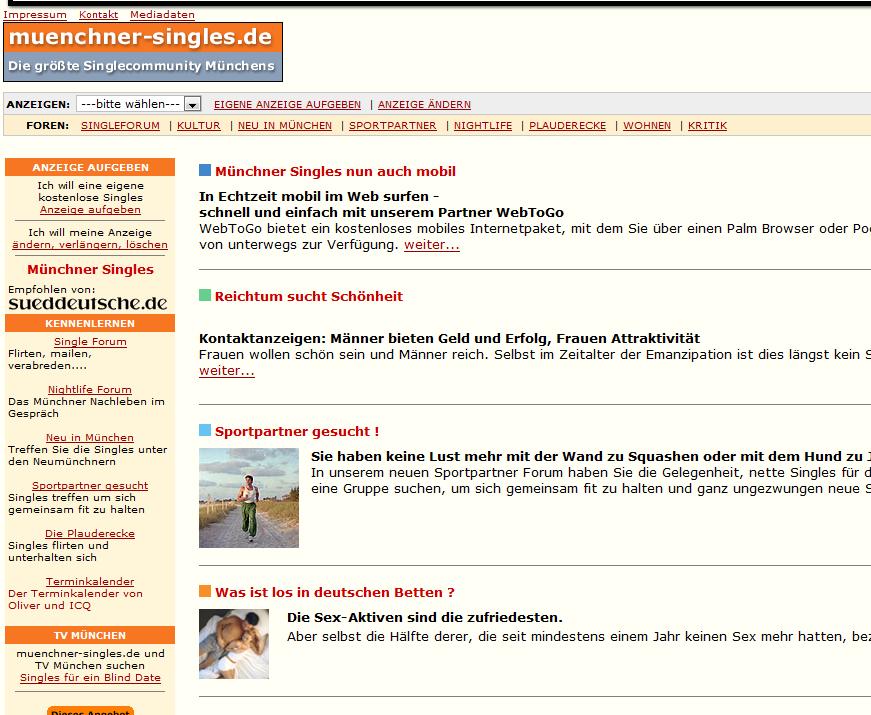Click green square beside Reichtum sucht Schönheit
Image resolution: width=871 pixels, height=715 pixels.
point(205,296)
